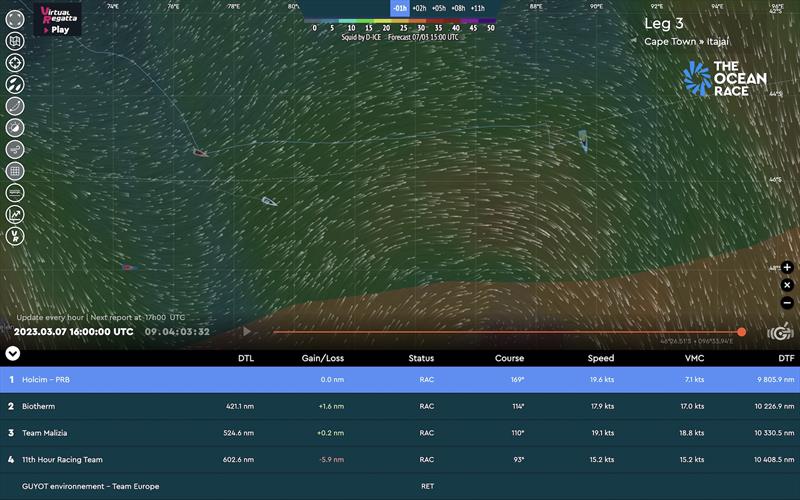Select the +02h forecast tab

click(x=419, y=8)
